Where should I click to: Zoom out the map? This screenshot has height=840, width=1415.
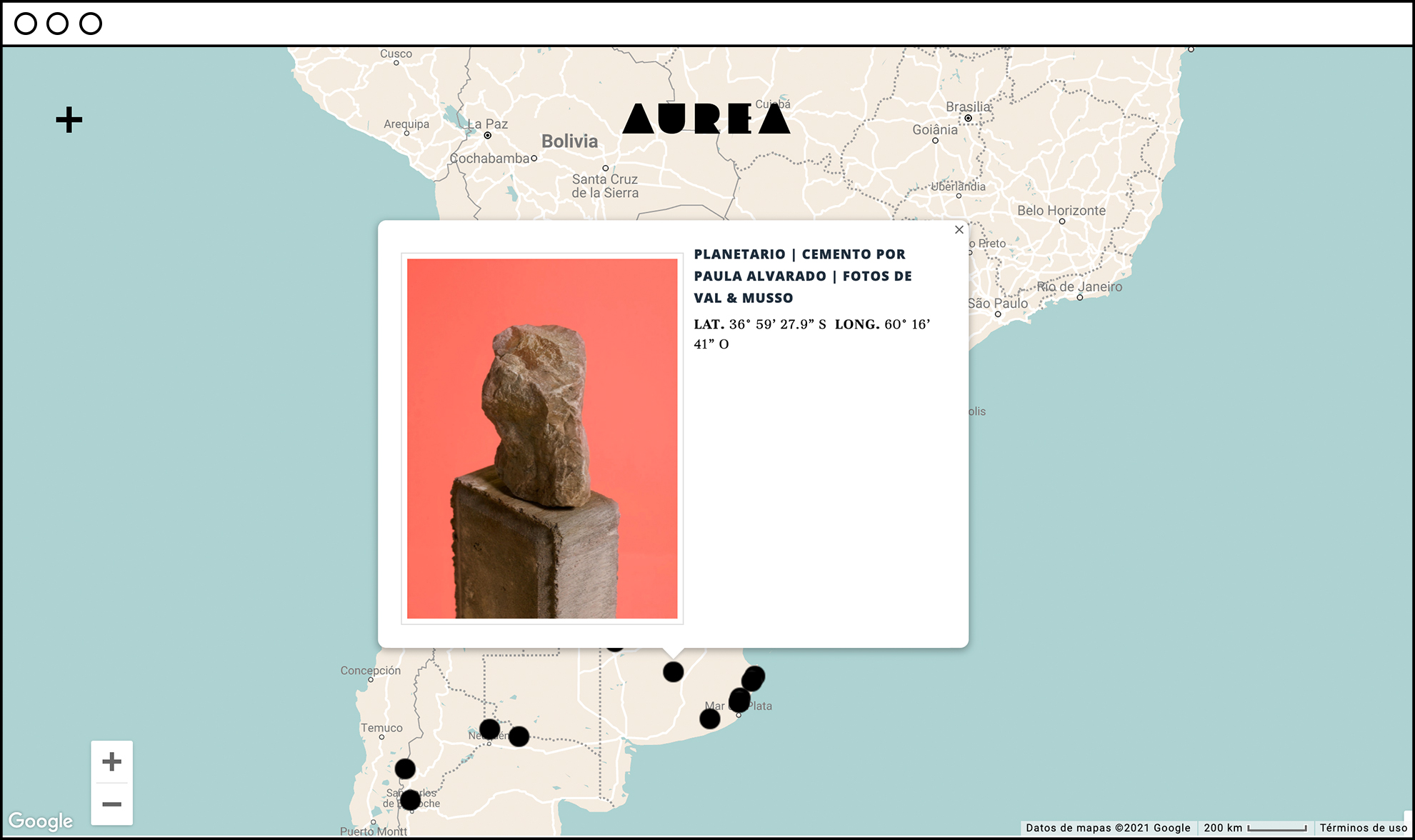[111, 804]
